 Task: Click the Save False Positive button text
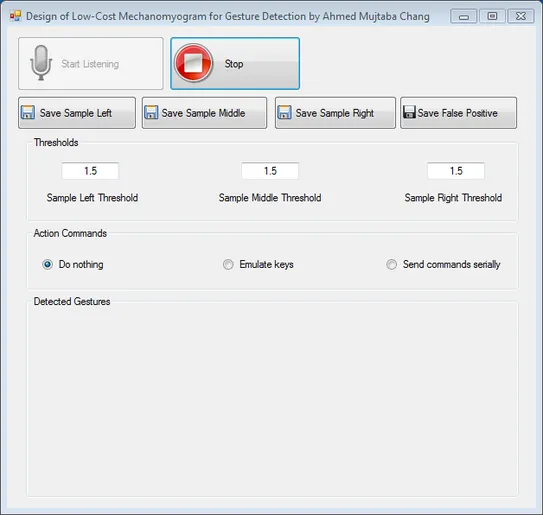[457, 113]
